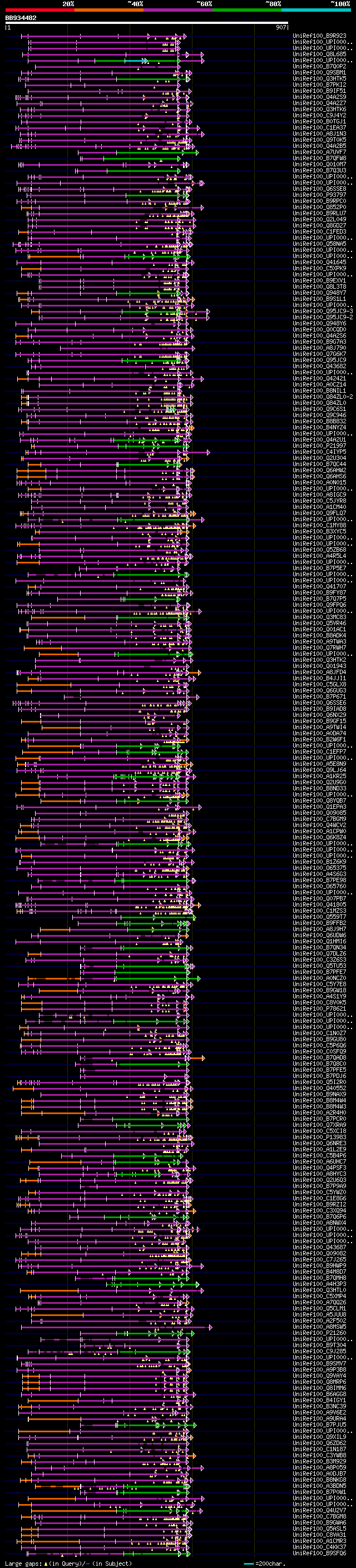
Task: Select the UniRef100_Q42421 row label
Action: coord(319,379)
